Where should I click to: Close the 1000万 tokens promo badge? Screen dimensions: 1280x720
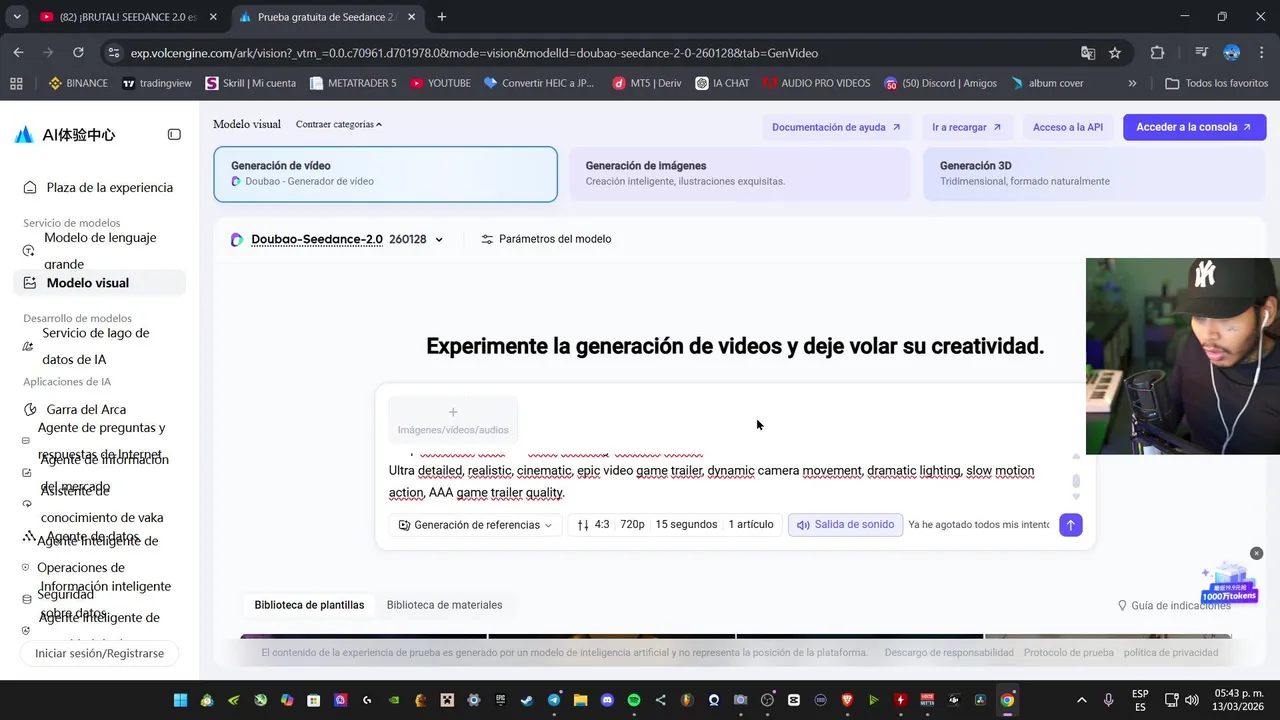(x=1256, y=553)
